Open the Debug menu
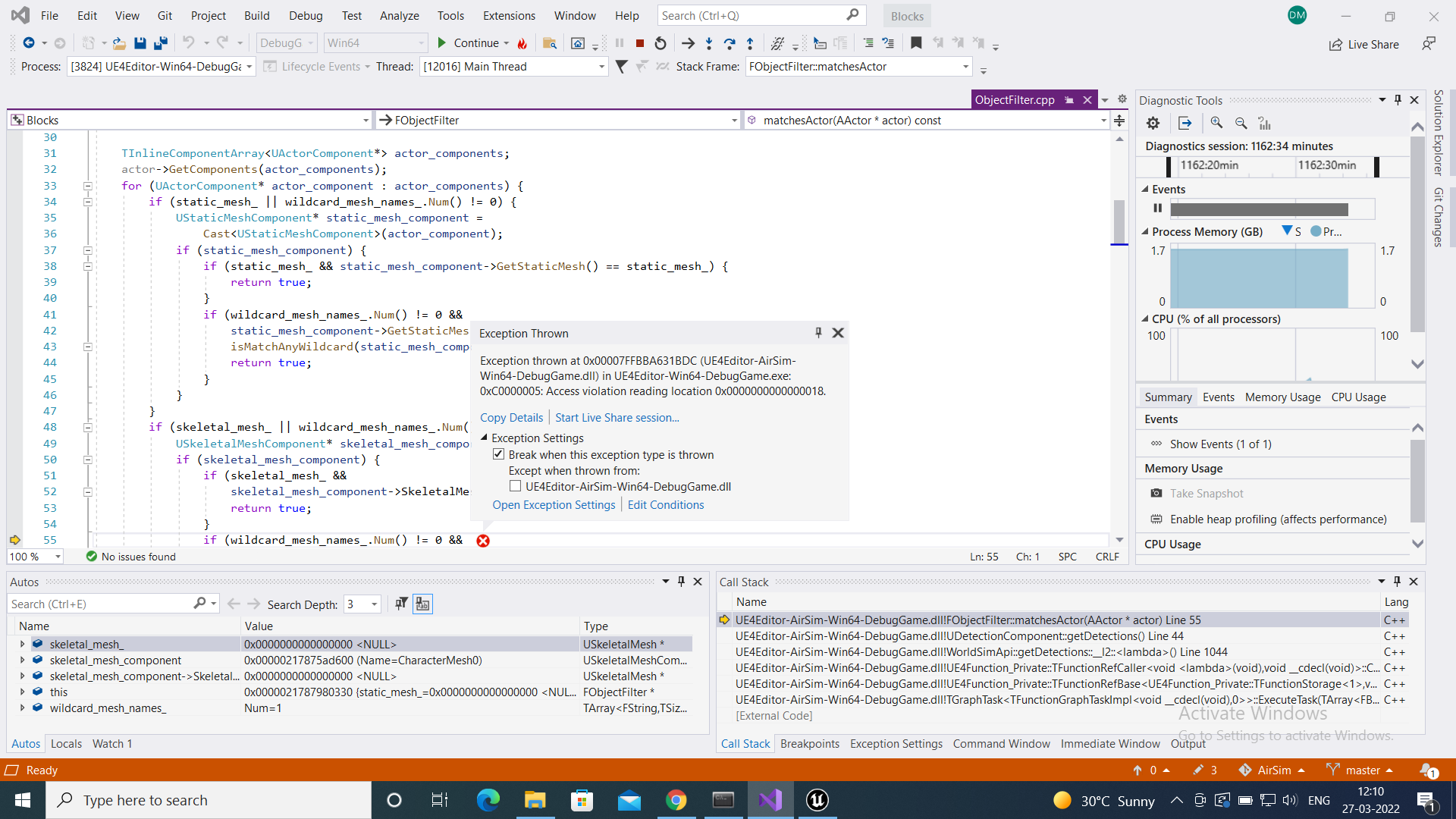The height and width of the screenshot is (819, 1456). (305, 15)
